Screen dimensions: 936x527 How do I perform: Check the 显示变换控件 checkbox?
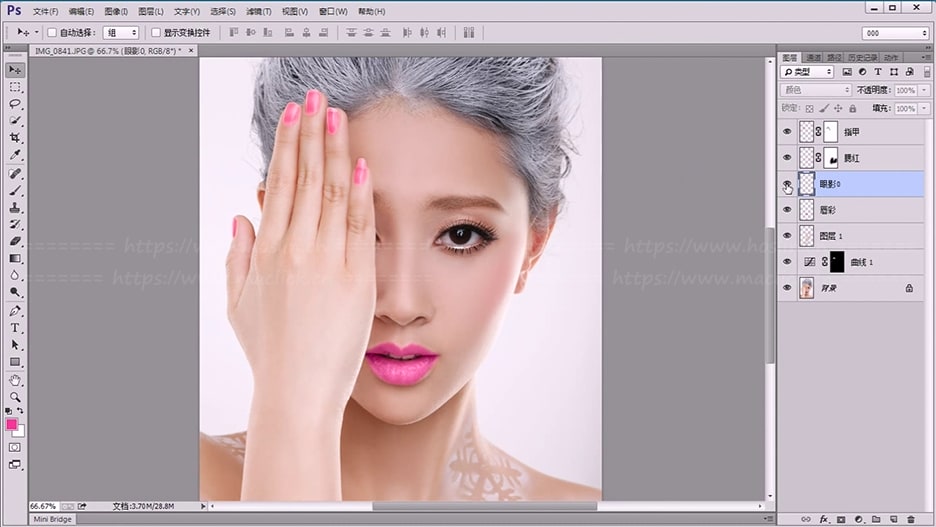[155, 33]
